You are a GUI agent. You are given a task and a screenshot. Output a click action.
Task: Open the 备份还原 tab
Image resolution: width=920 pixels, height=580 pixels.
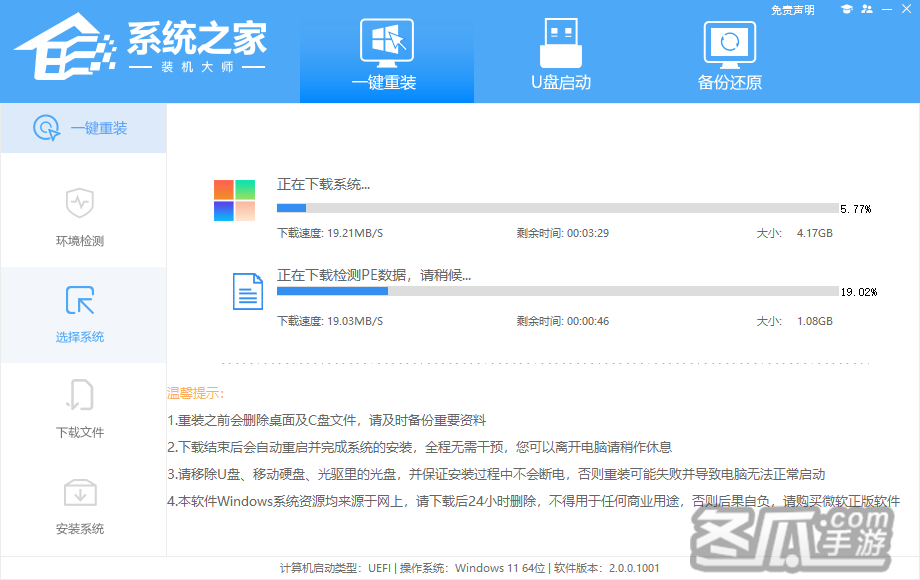point(729,54)
